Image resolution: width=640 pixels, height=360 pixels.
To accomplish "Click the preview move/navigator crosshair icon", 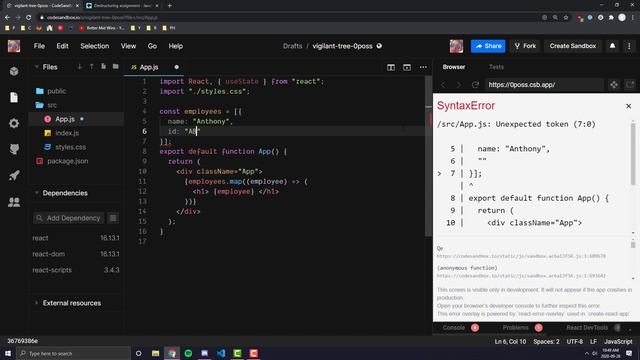I will [614, 84].
